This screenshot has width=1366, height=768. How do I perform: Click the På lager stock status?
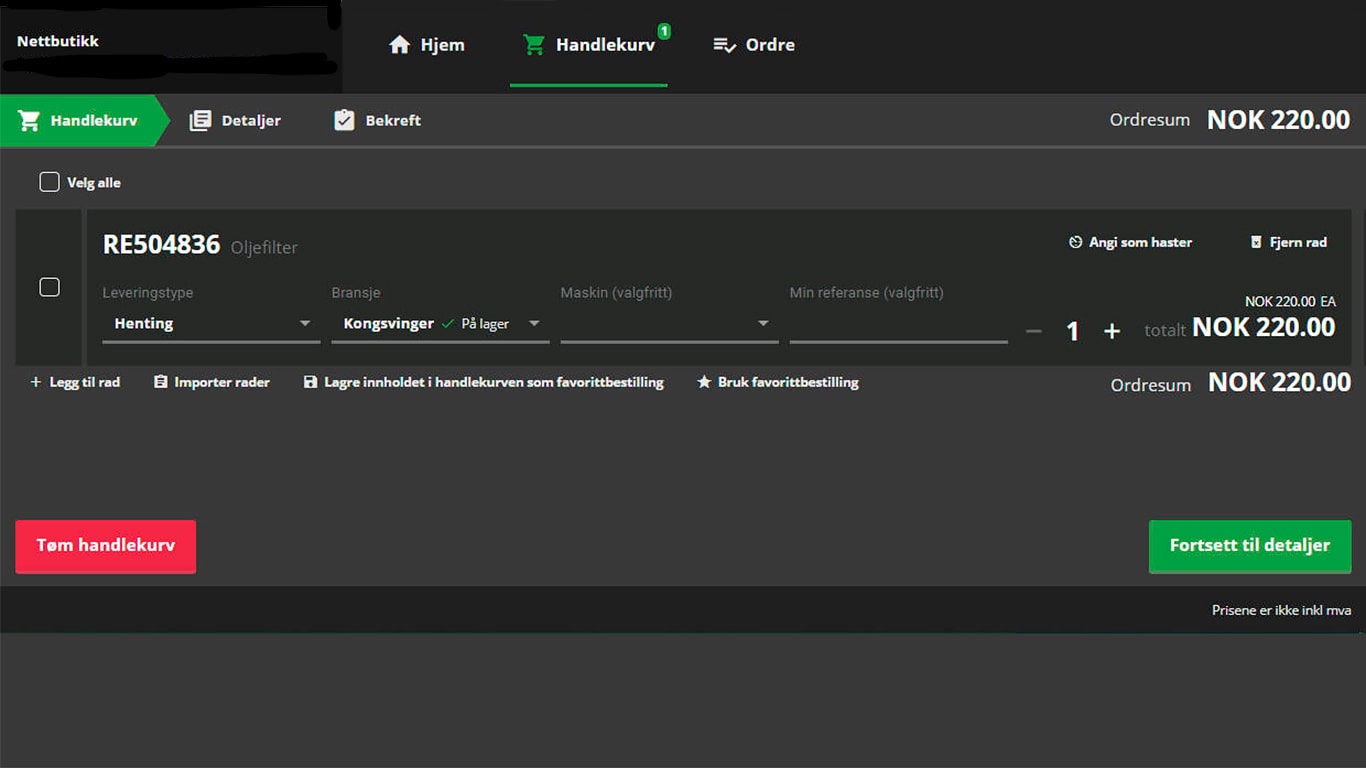point(476,324)
